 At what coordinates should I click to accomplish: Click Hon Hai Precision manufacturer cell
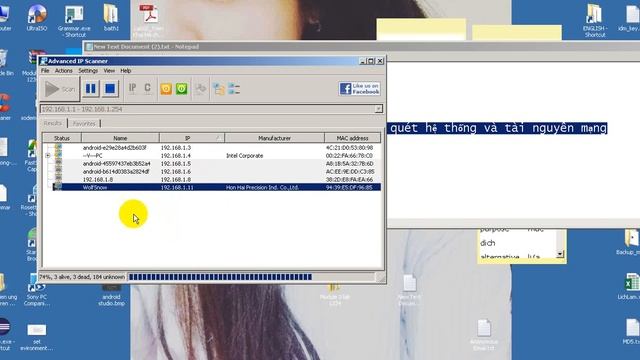pos(262,187)
